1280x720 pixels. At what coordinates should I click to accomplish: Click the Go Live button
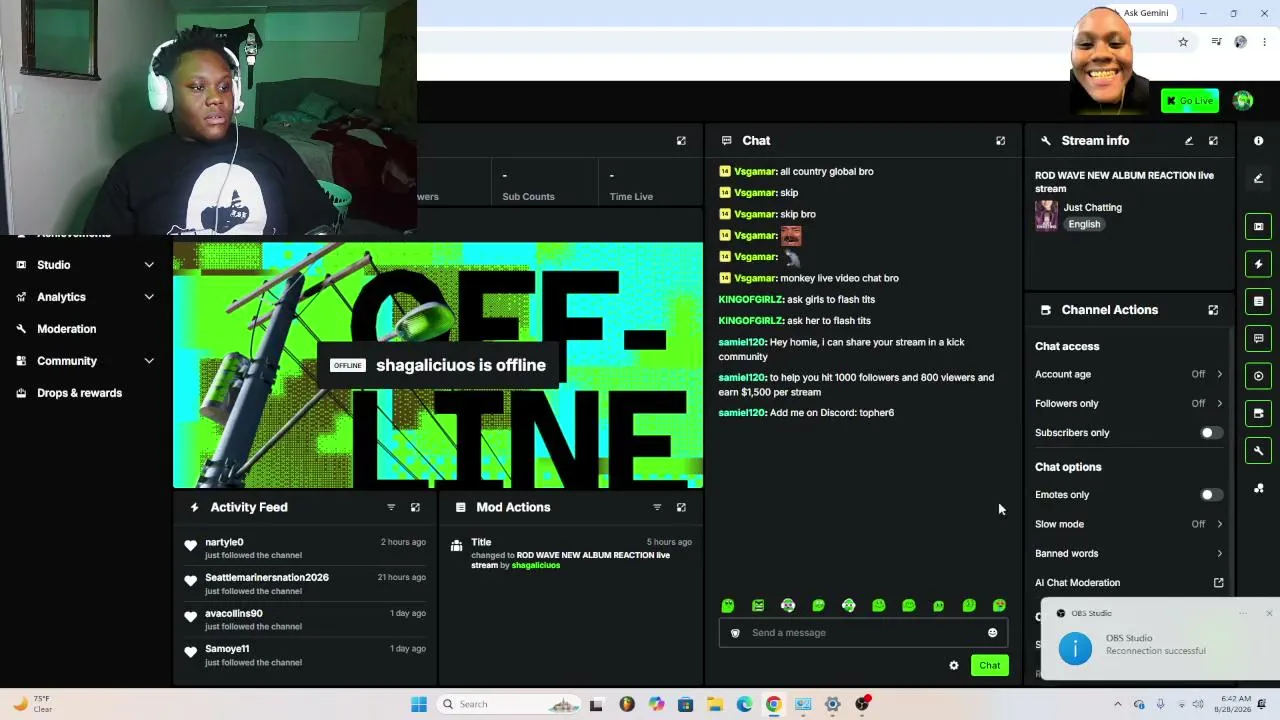point(1190,100)
